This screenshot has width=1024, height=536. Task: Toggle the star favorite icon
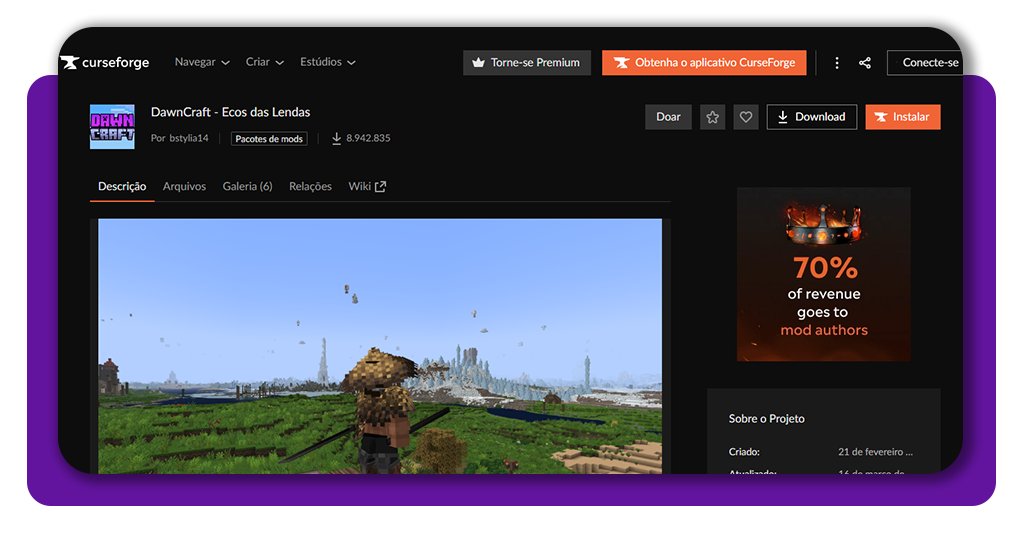(712, 117)
